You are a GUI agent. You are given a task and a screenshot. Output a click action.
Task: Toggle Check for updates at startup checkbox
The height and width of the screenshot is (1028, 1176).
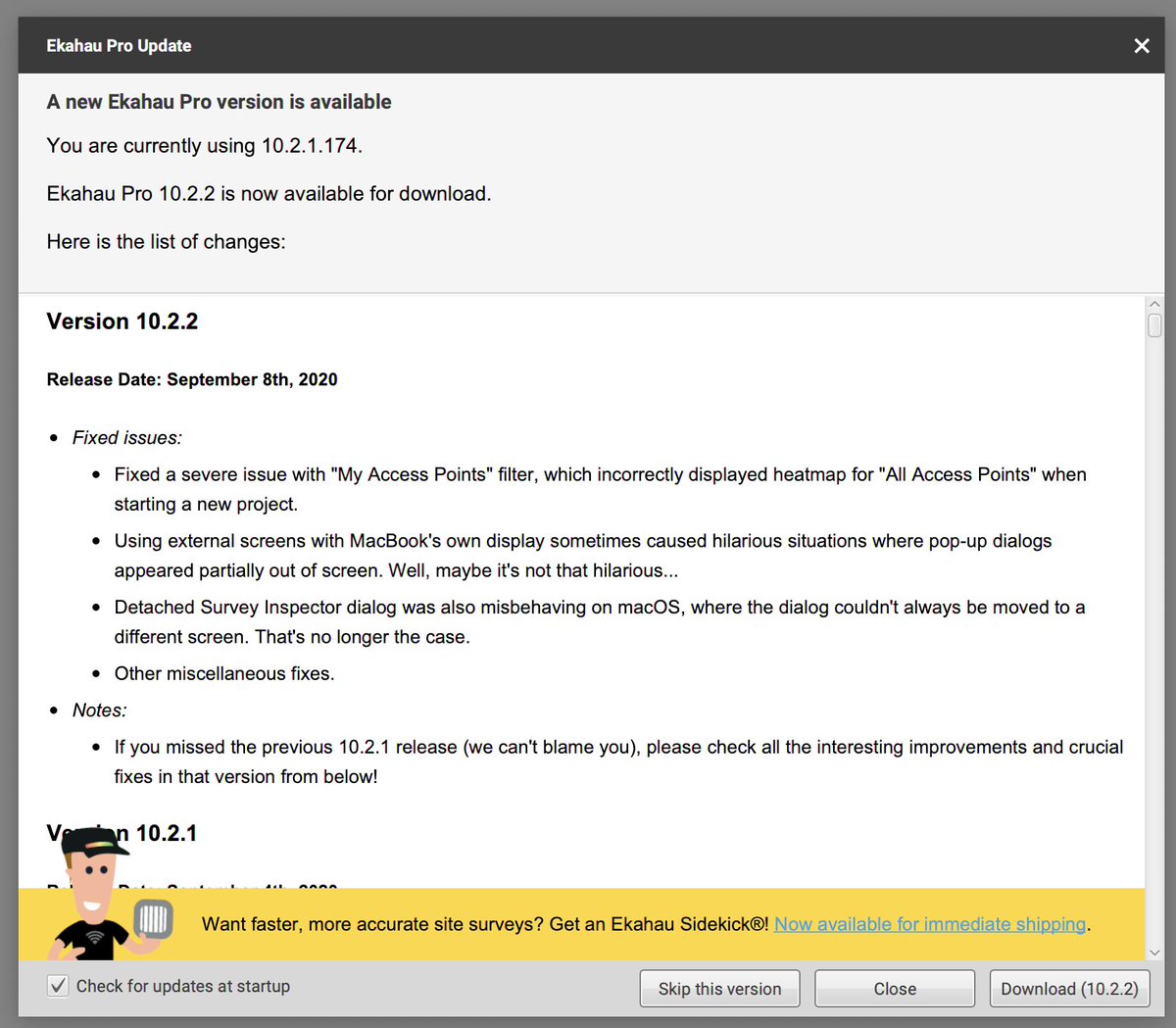[x=58, y=986]
